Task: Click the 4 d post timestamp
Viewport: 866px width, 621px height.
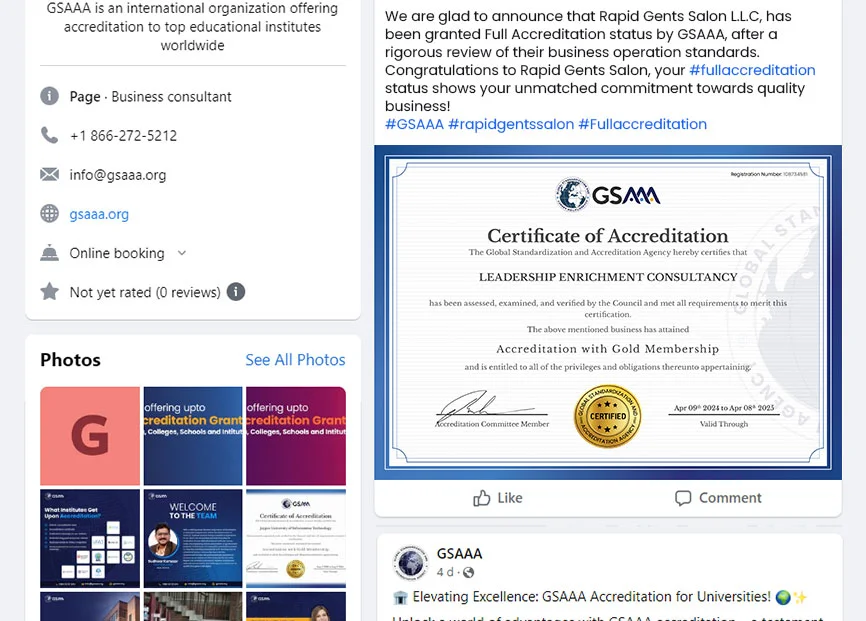Action: [x=445, y=572]
